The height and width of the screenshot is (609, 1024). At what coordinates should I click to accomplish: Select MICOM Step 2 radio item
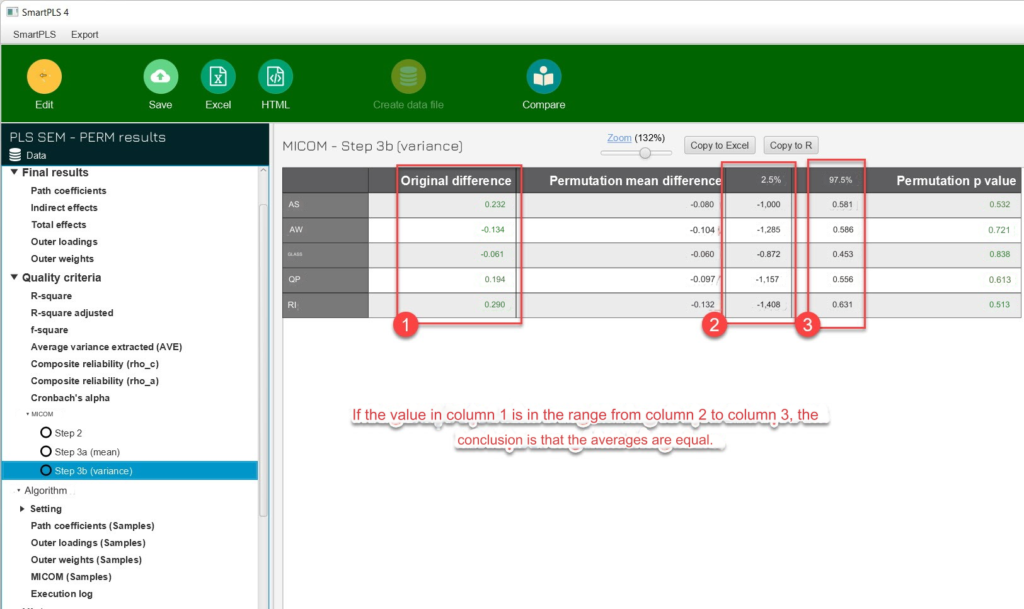pyautogui.click(x=46, y=433)
